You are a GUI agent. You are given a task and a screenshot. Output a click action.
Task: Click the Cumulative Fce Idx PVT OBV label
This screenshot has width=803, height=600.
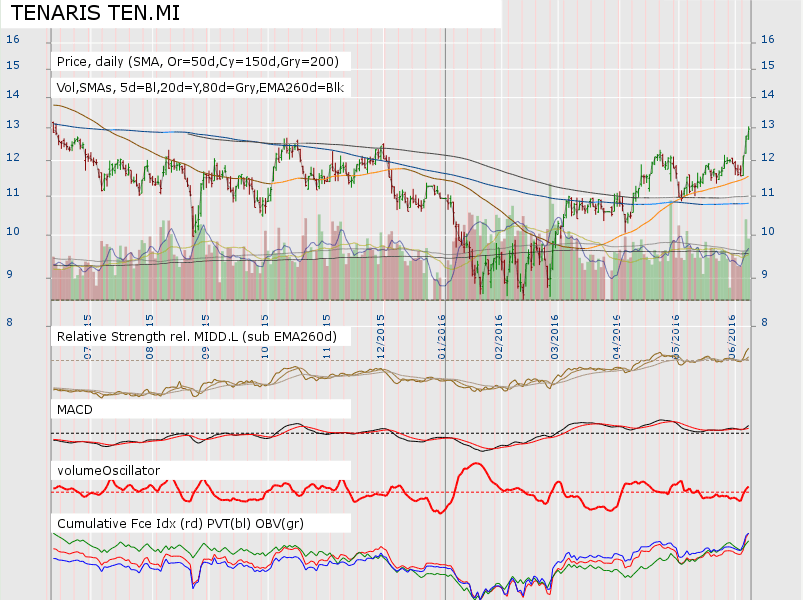[180, 523]
